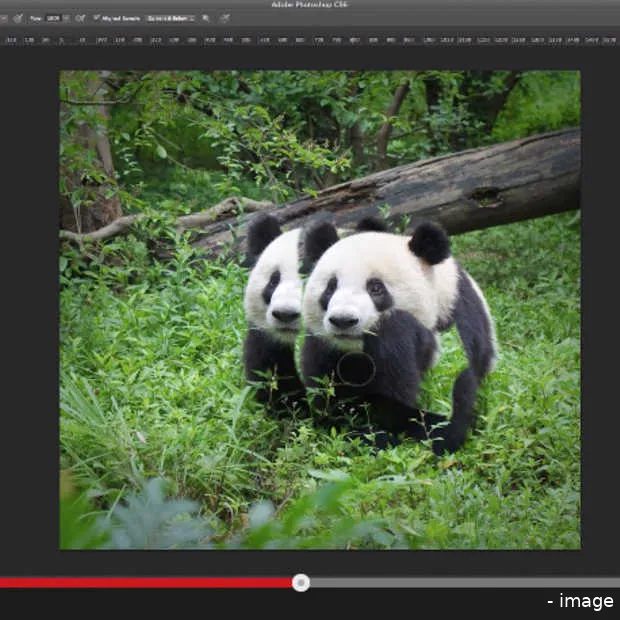Toggle pressure for size icon in options bar
Viewport: 620px width, 620px height.
(225, 18)
